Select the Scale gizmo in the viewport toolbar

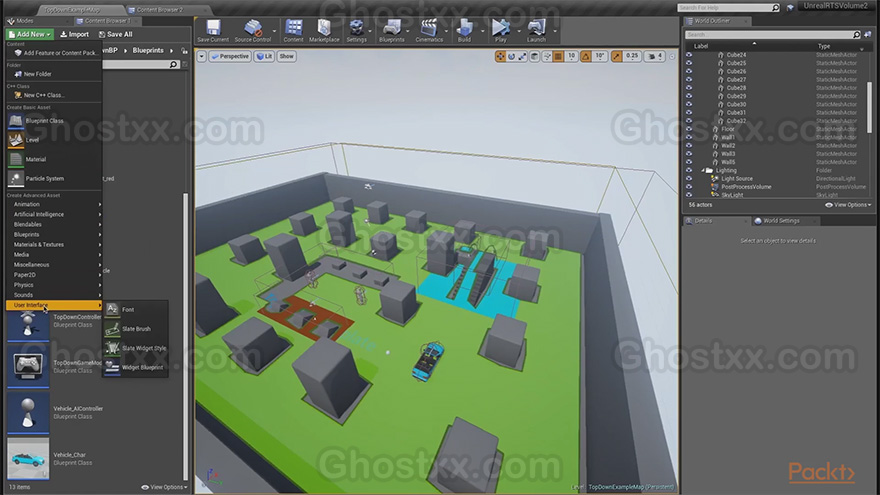click(522, 56)
